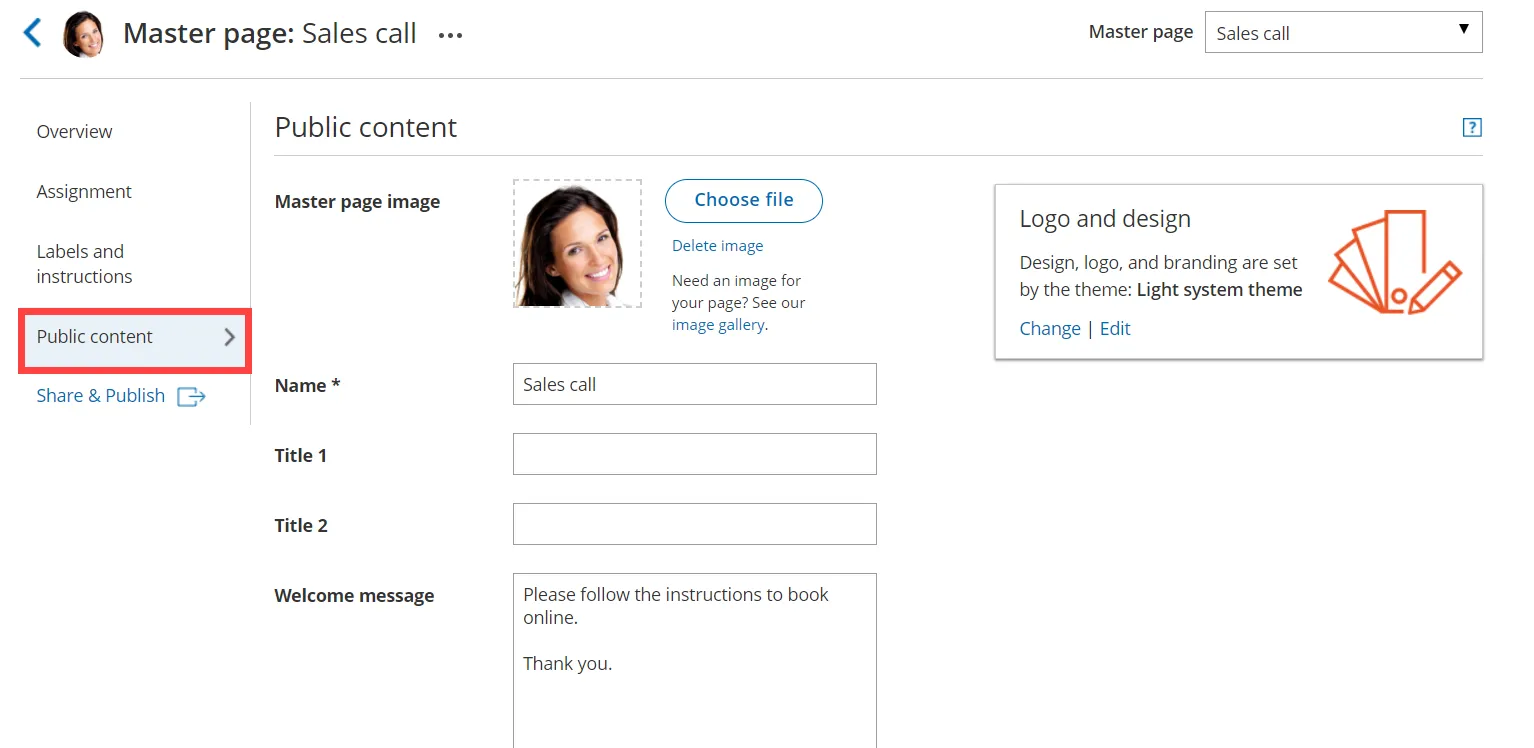1534x748 pixels.
Task: Open the image gallery link
Action: 718,325
